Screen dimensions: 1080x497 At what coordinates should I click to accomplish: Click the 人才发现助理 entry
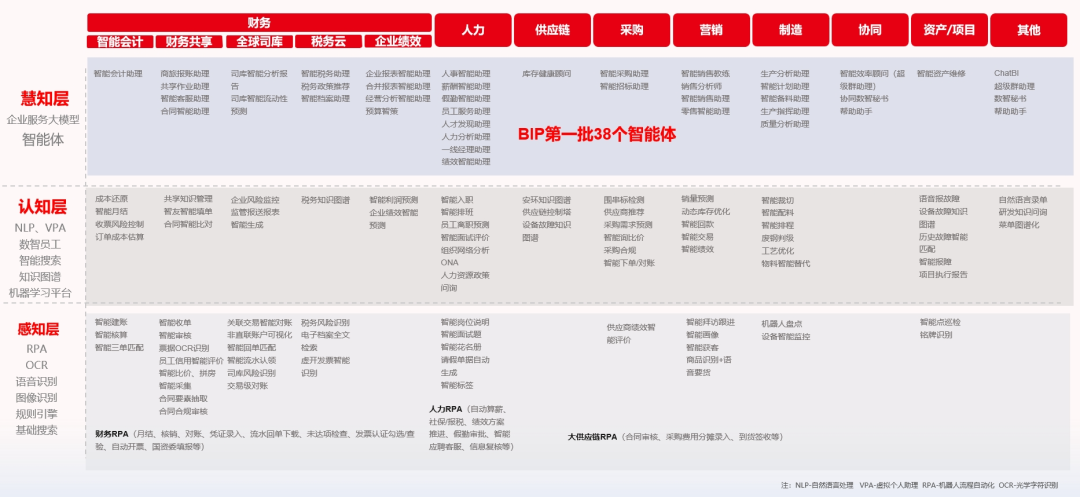click(466, 124)
